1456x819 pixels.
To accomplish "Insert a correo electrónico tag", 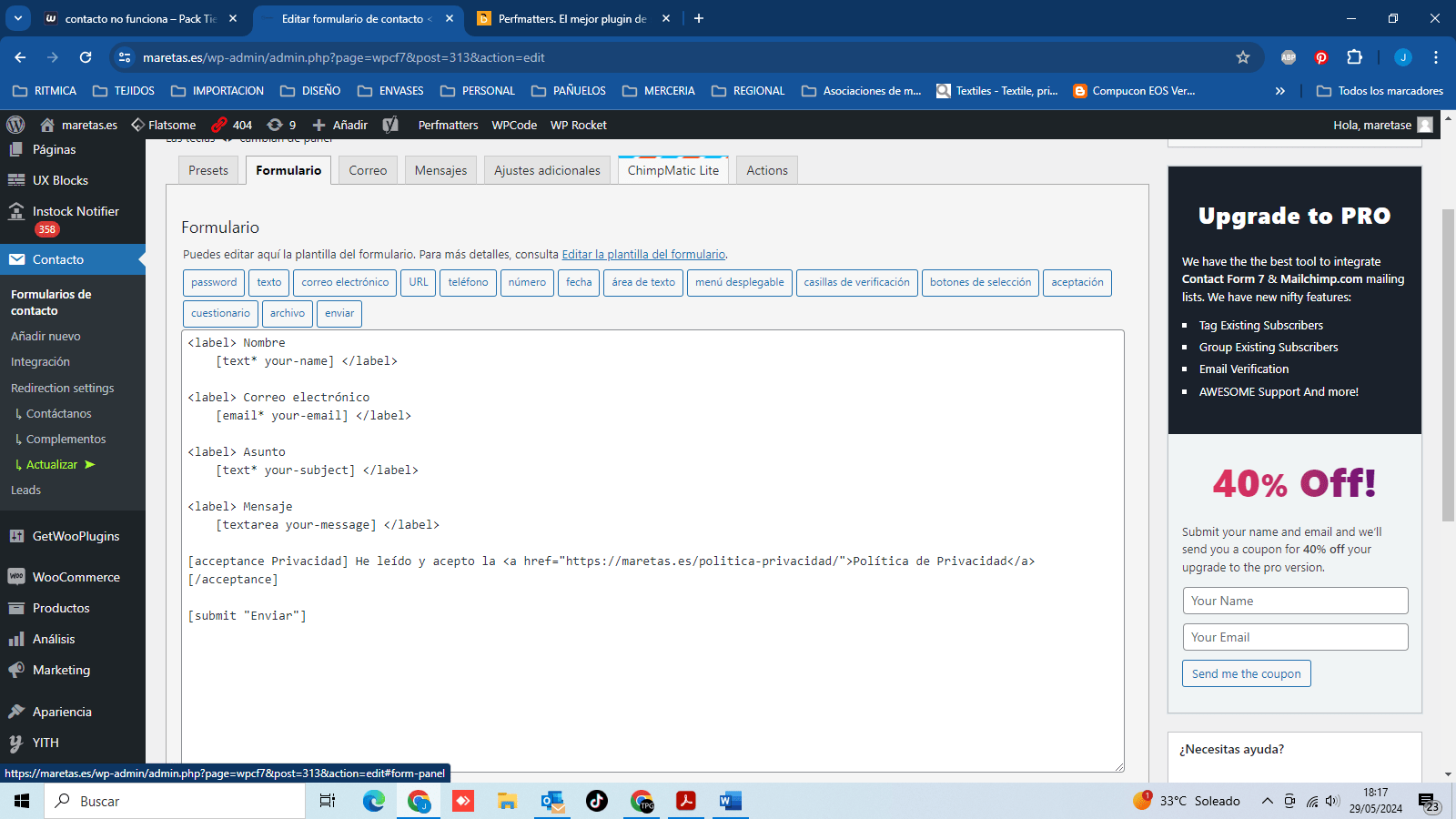I will pyautogui.click(x=345, y=282).
